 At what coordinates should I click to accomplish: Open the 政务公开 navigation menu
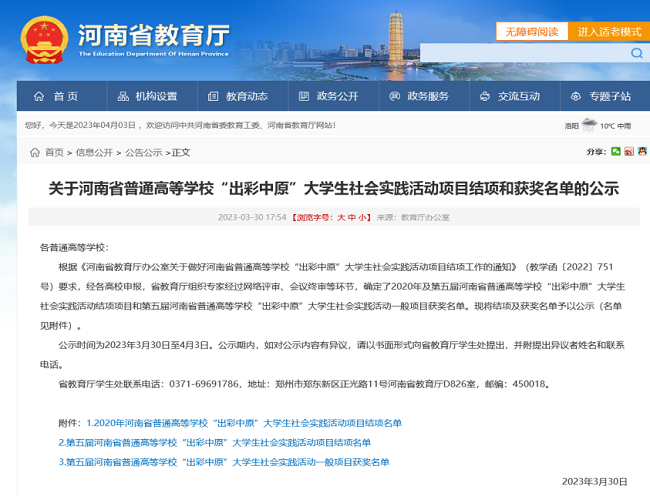click(x=337, y=96)
